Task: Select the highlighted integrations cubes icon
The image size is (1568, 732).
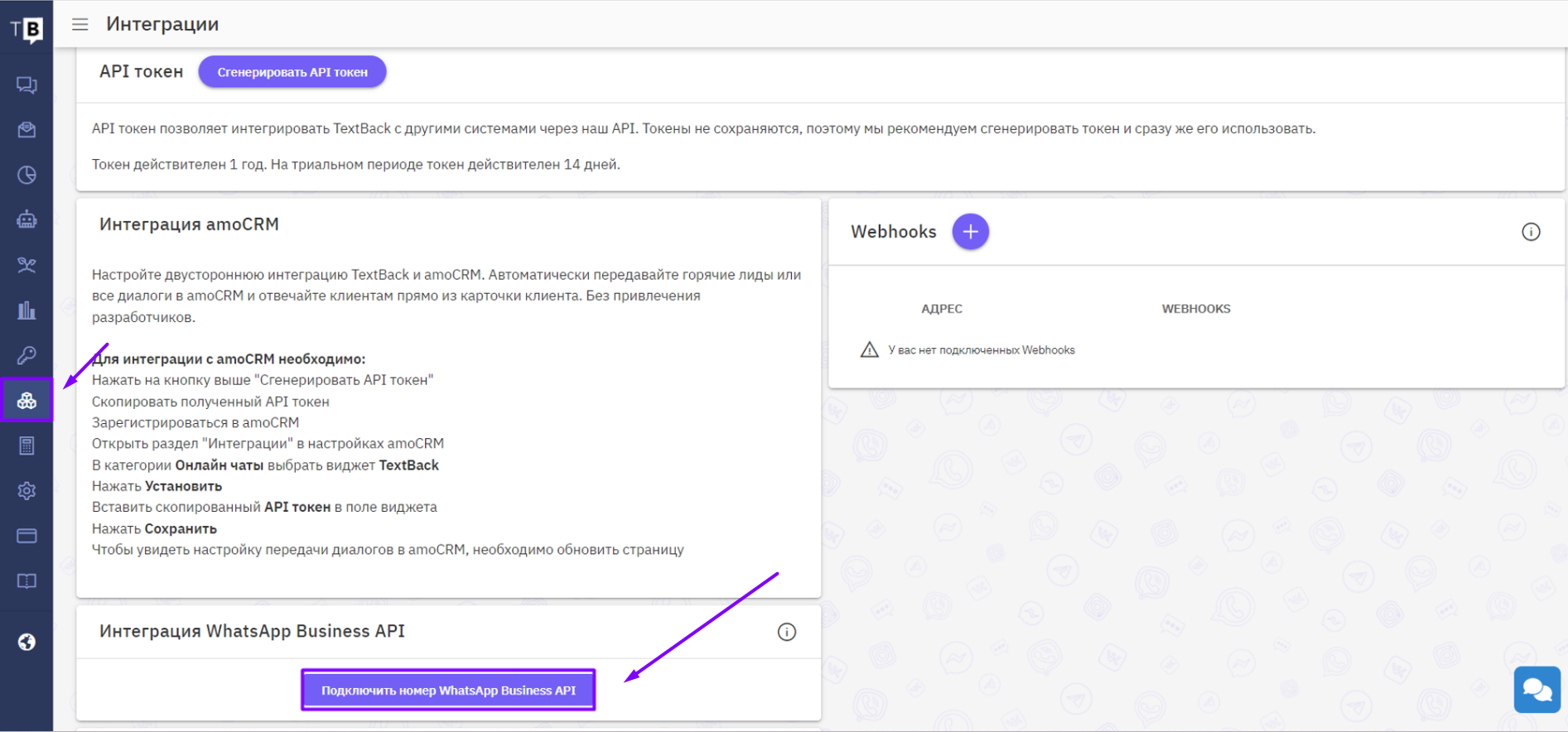Action: (x=27, y=401)
